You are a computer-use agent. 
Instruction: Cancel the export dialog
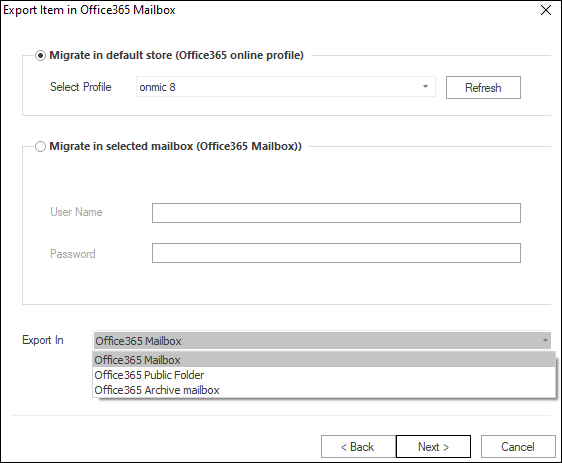click(x=518, y=447)
